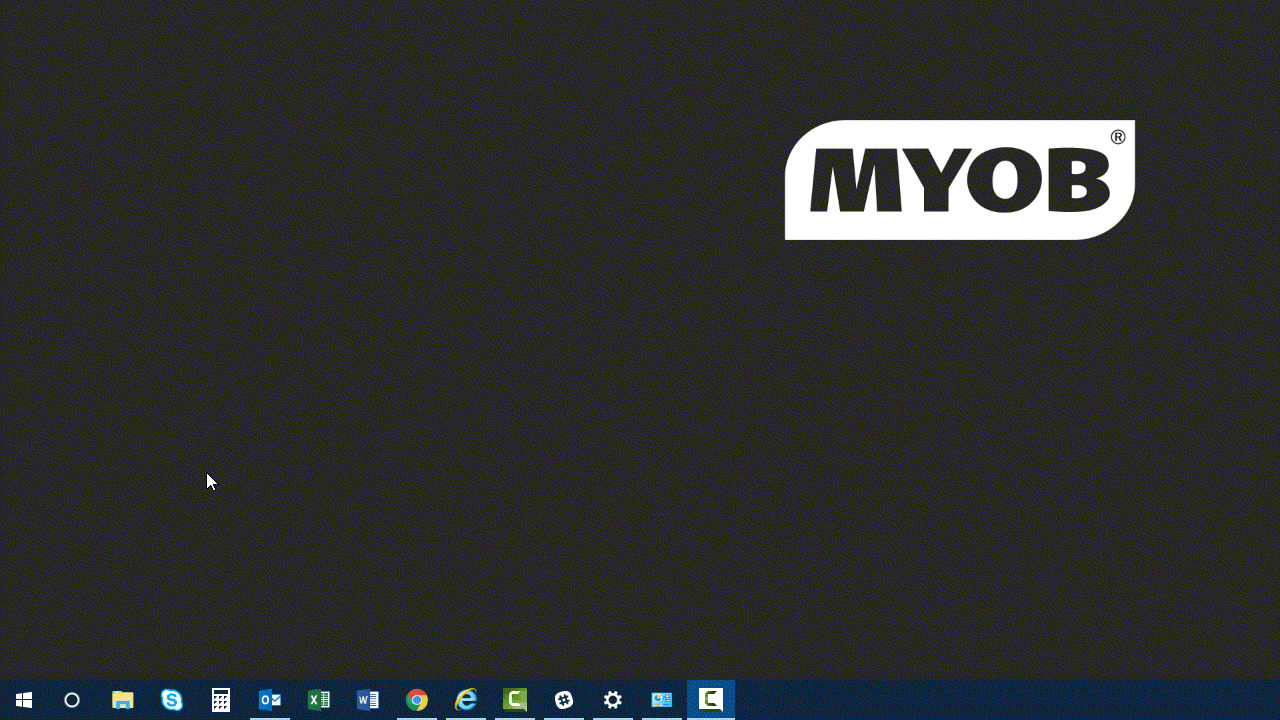
Task: Switch to Slack on the taskbar
Action: click(x=564, y=700)
